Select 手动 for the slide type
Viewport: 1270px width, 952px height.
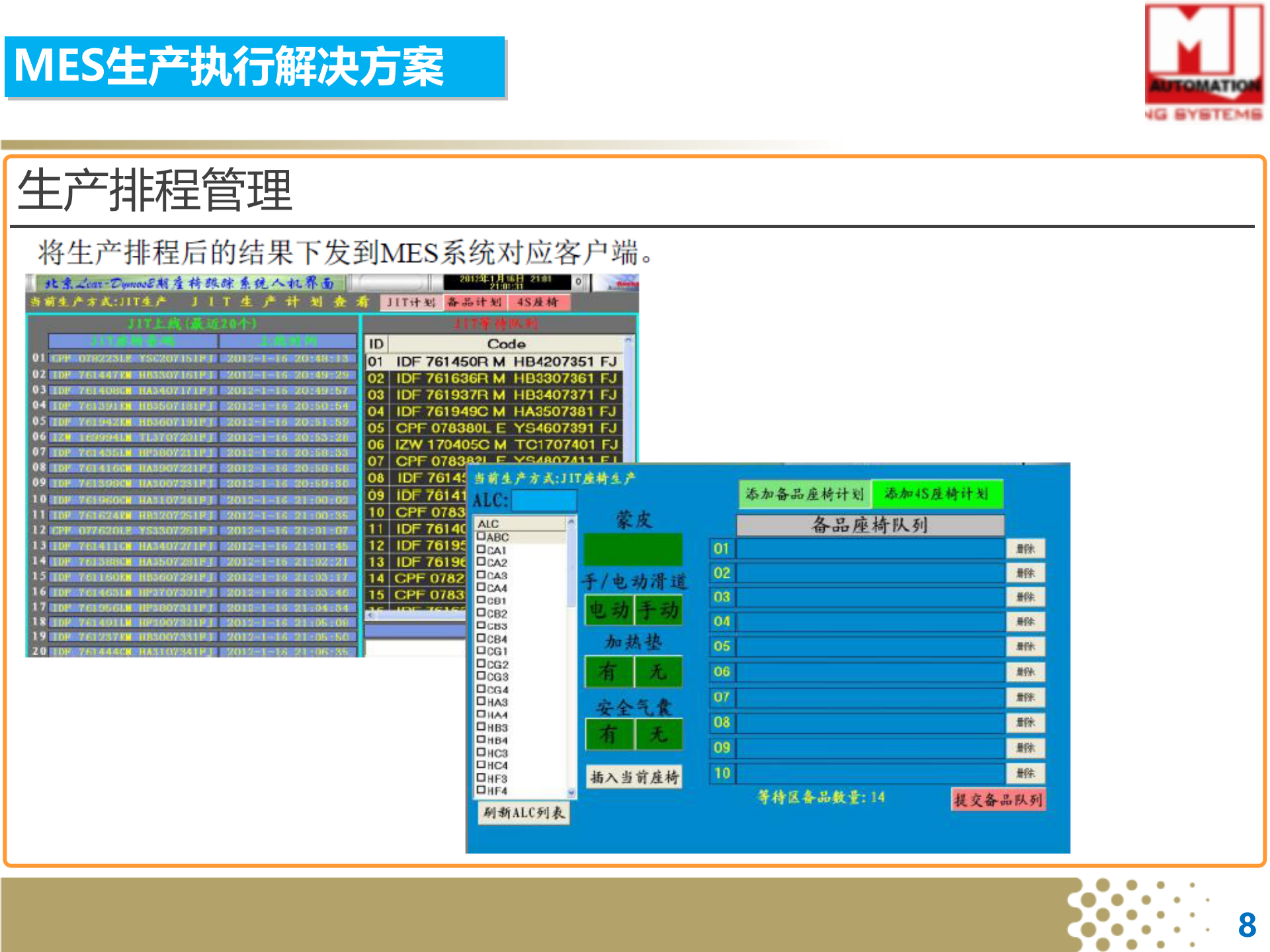tap(659, 610)
